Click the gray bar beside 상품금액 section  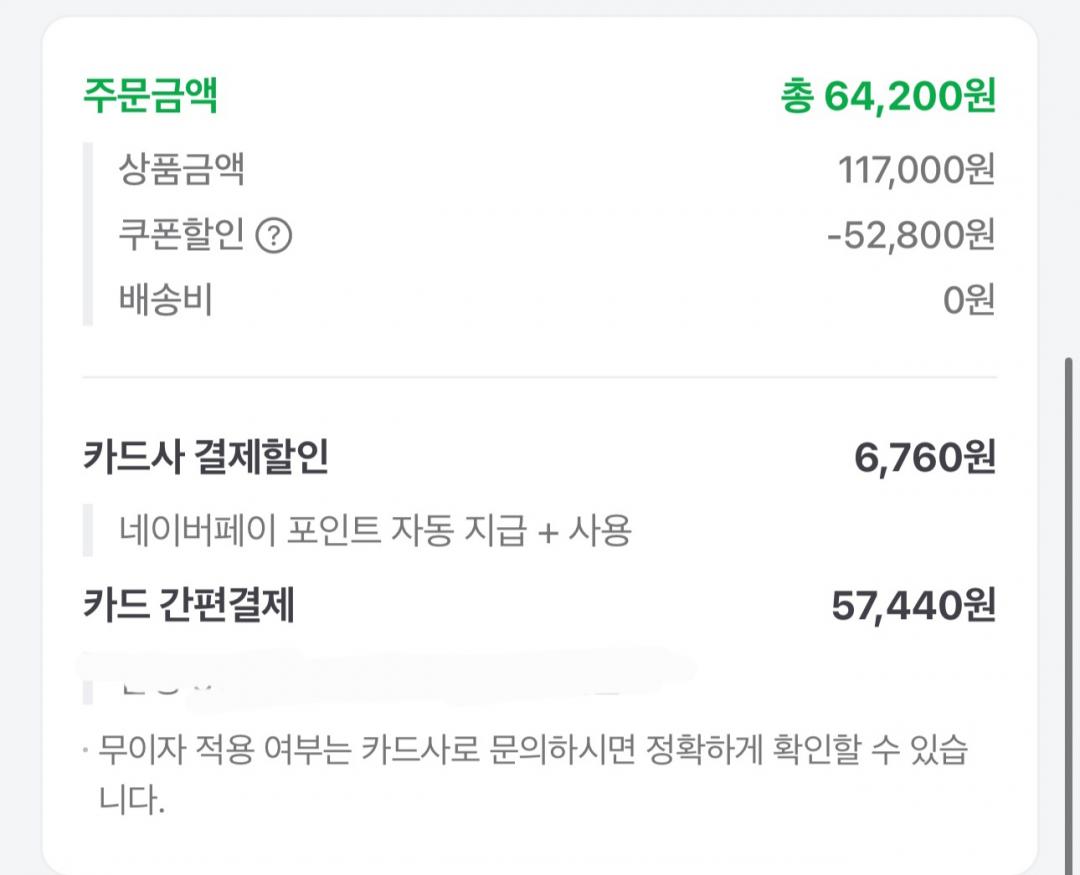pos(87,234)
